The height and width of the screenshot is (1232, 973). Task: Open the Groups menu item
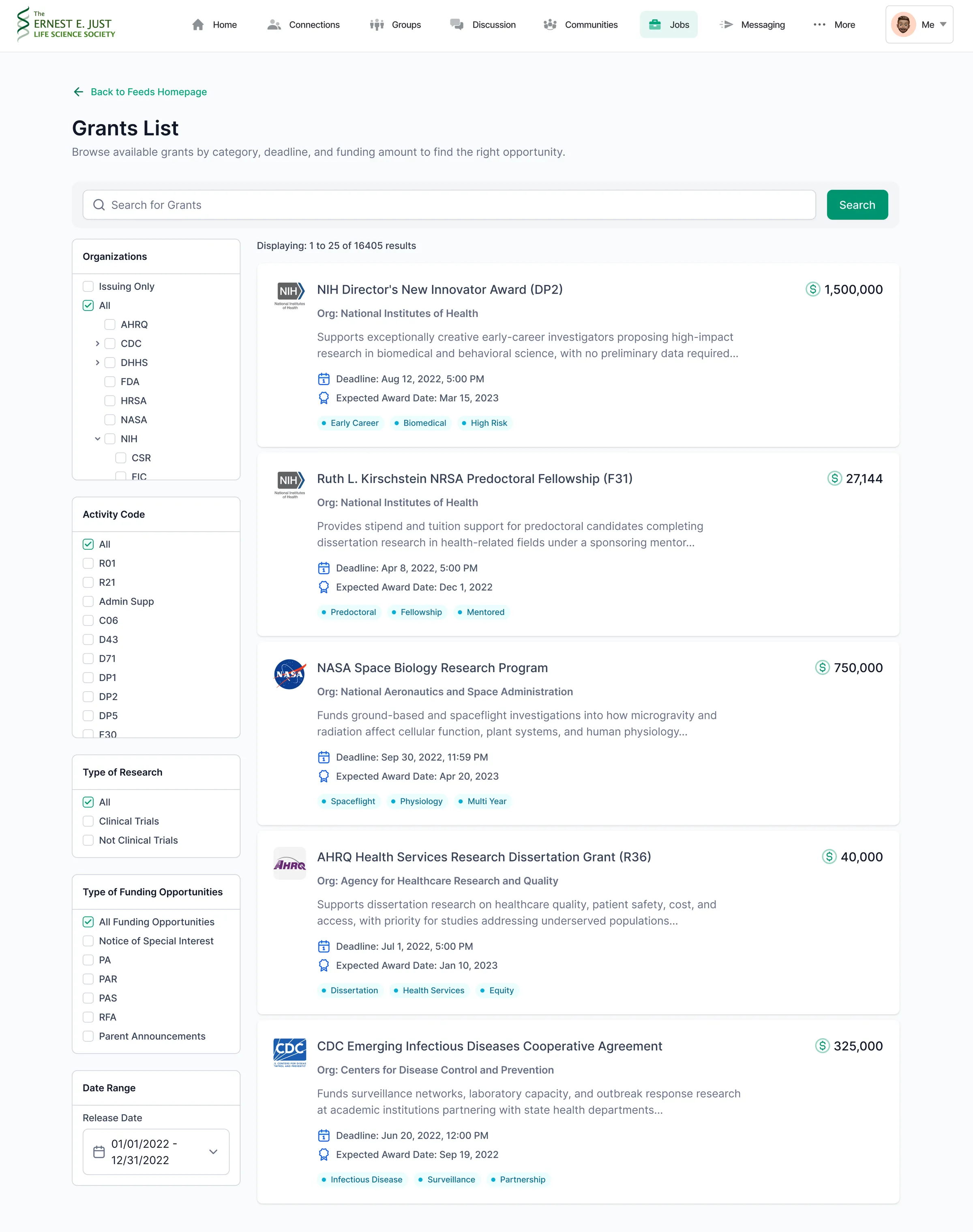pos(395,24)
